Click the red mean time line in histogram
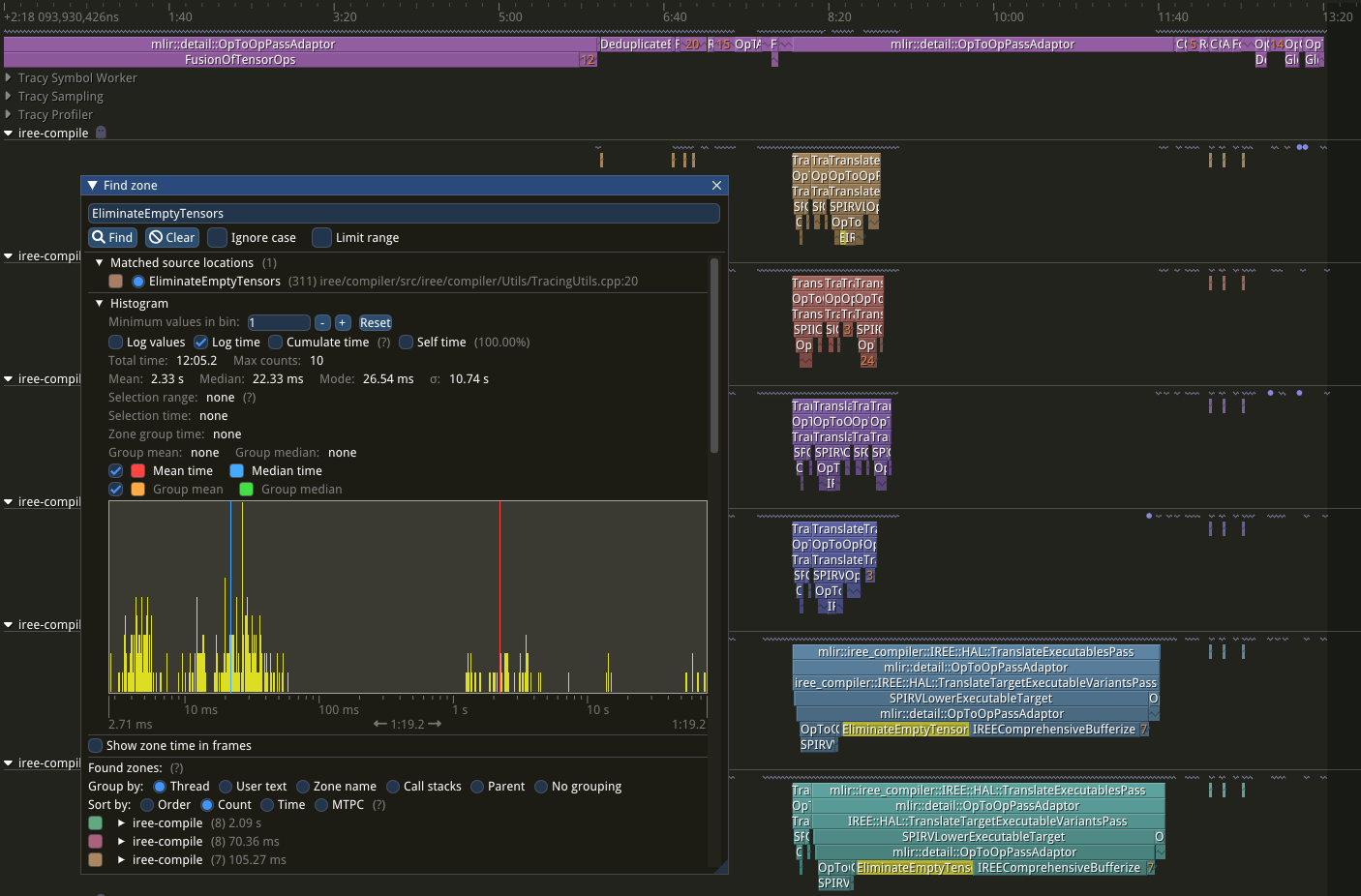 (x=499, y=596)
